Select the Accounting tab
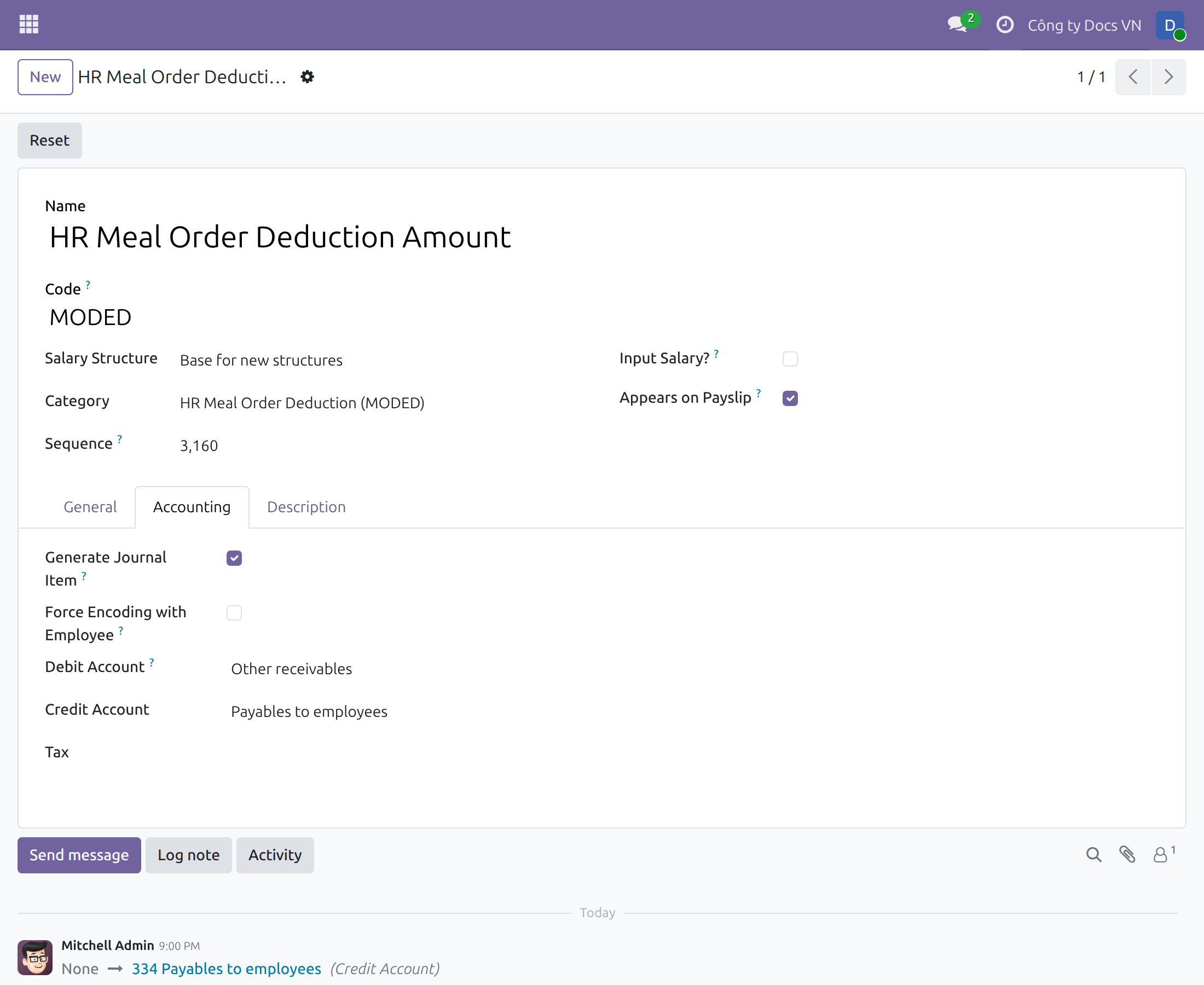This screenshot has width=1204, height=985. coord(192,507)
